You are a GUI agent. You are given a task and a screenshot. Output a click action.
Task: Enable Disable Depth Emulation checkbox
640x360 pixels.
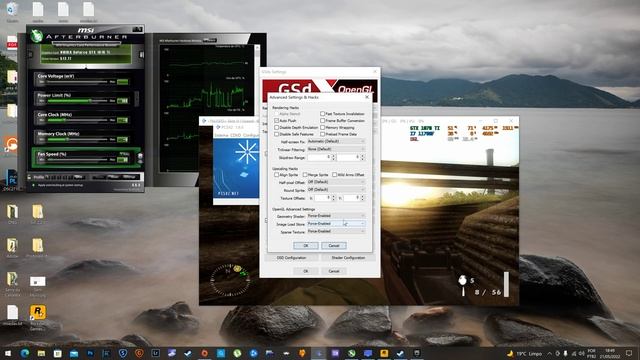coord(277,127)
